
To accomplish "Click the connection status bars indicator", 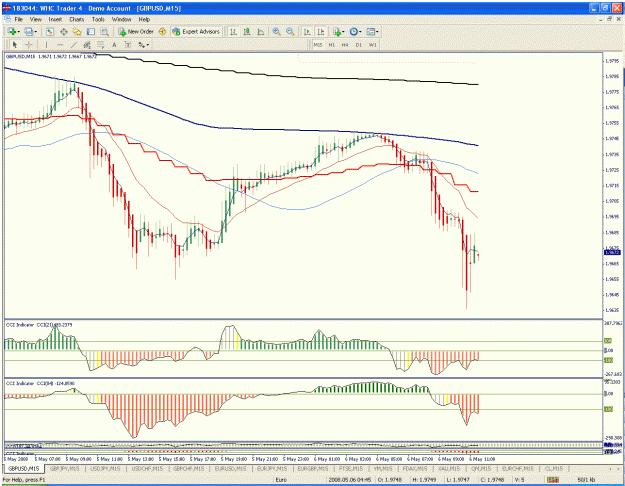I will 552,480.
